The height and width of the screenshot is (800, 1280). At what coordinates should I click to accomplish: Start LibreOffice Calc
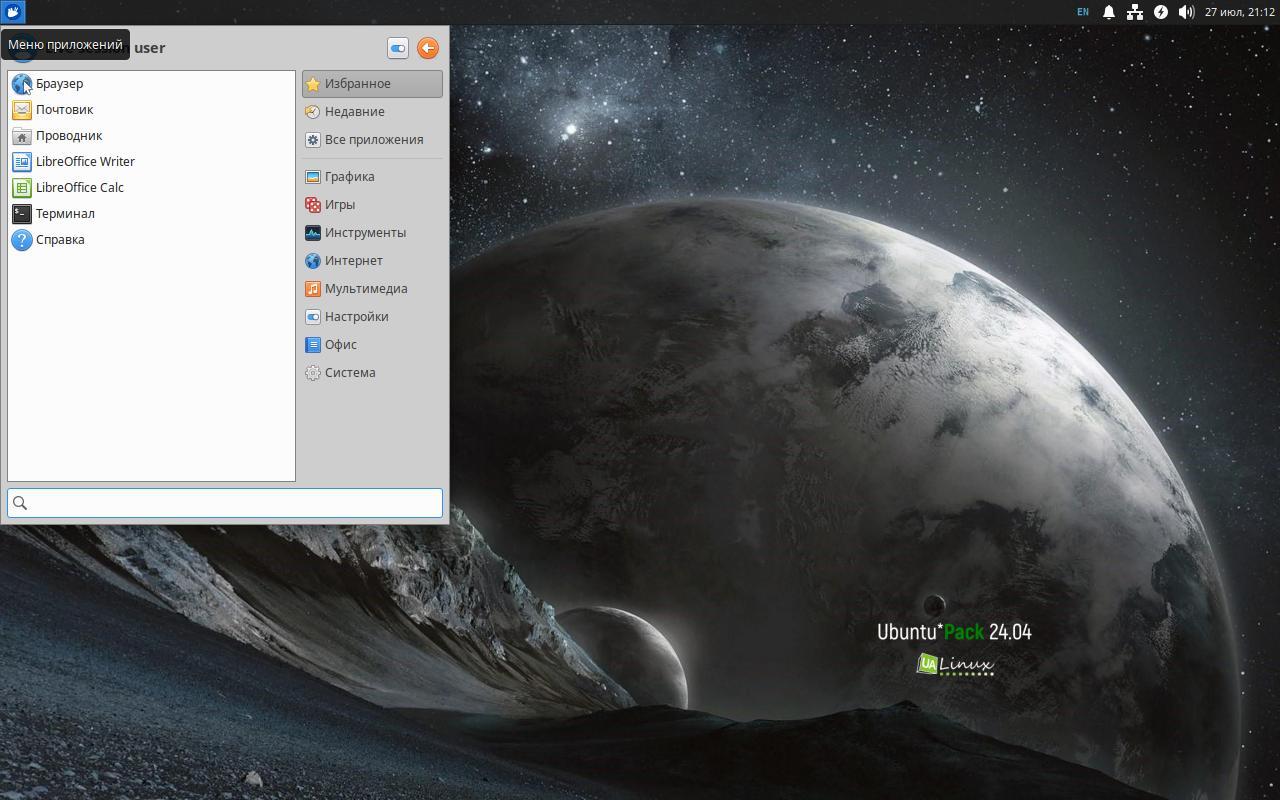151,188
